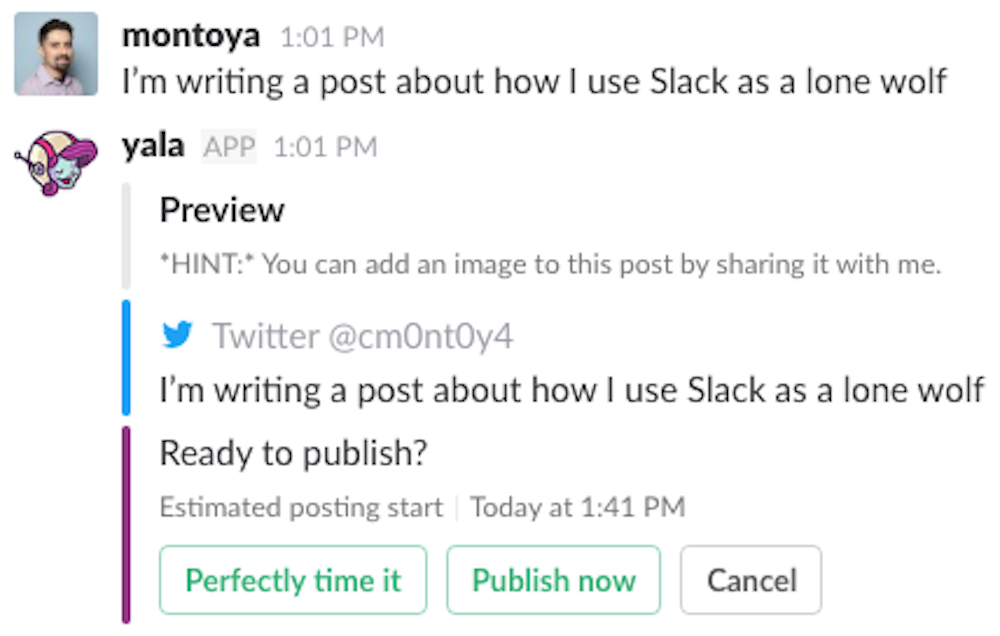Click the tweet preview text under Twitter
1000x636 pixels.
(572, 390)
